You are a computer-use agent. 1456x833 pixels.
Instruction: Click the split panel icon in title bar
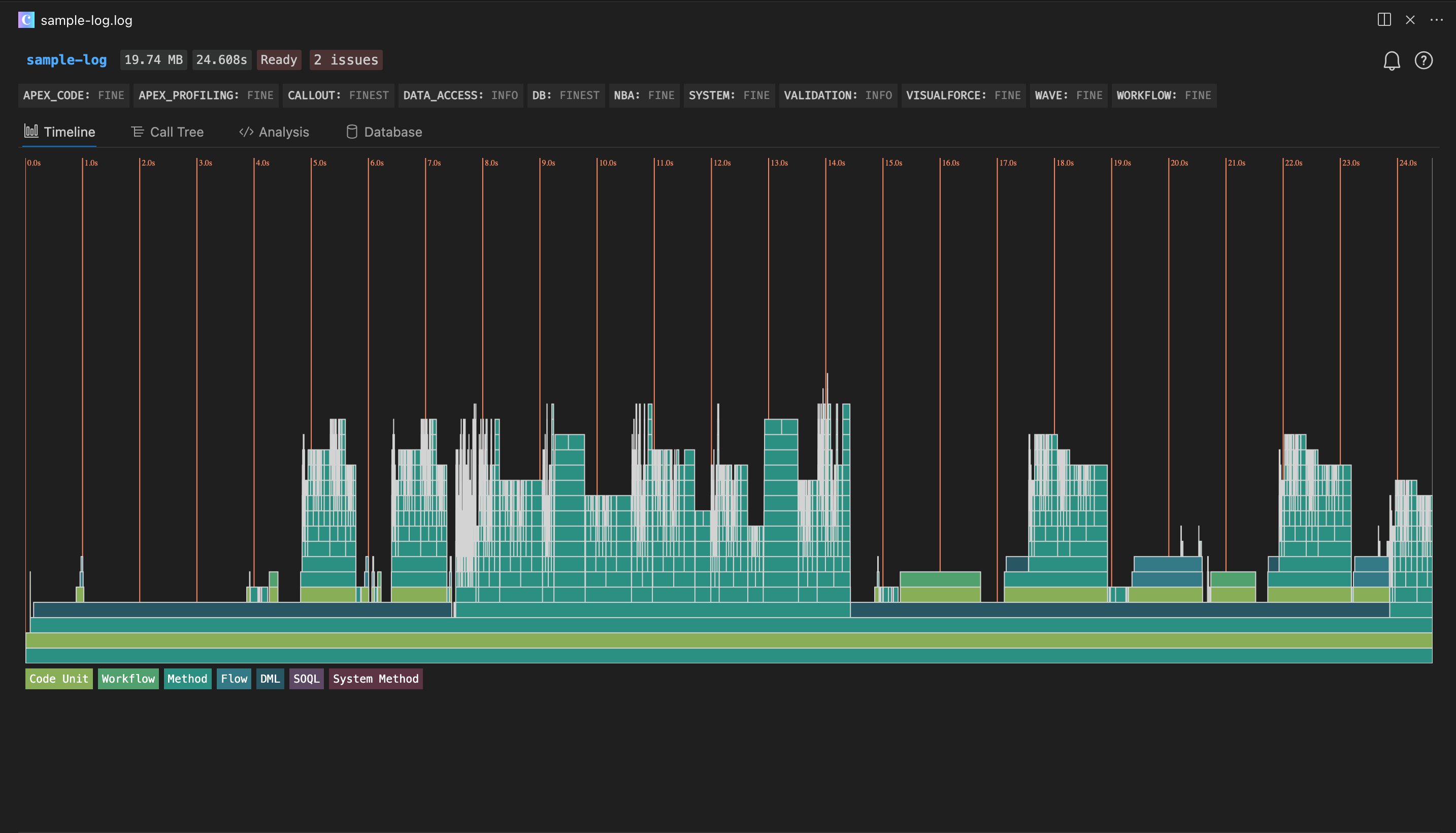click(x=1384, y=19)
